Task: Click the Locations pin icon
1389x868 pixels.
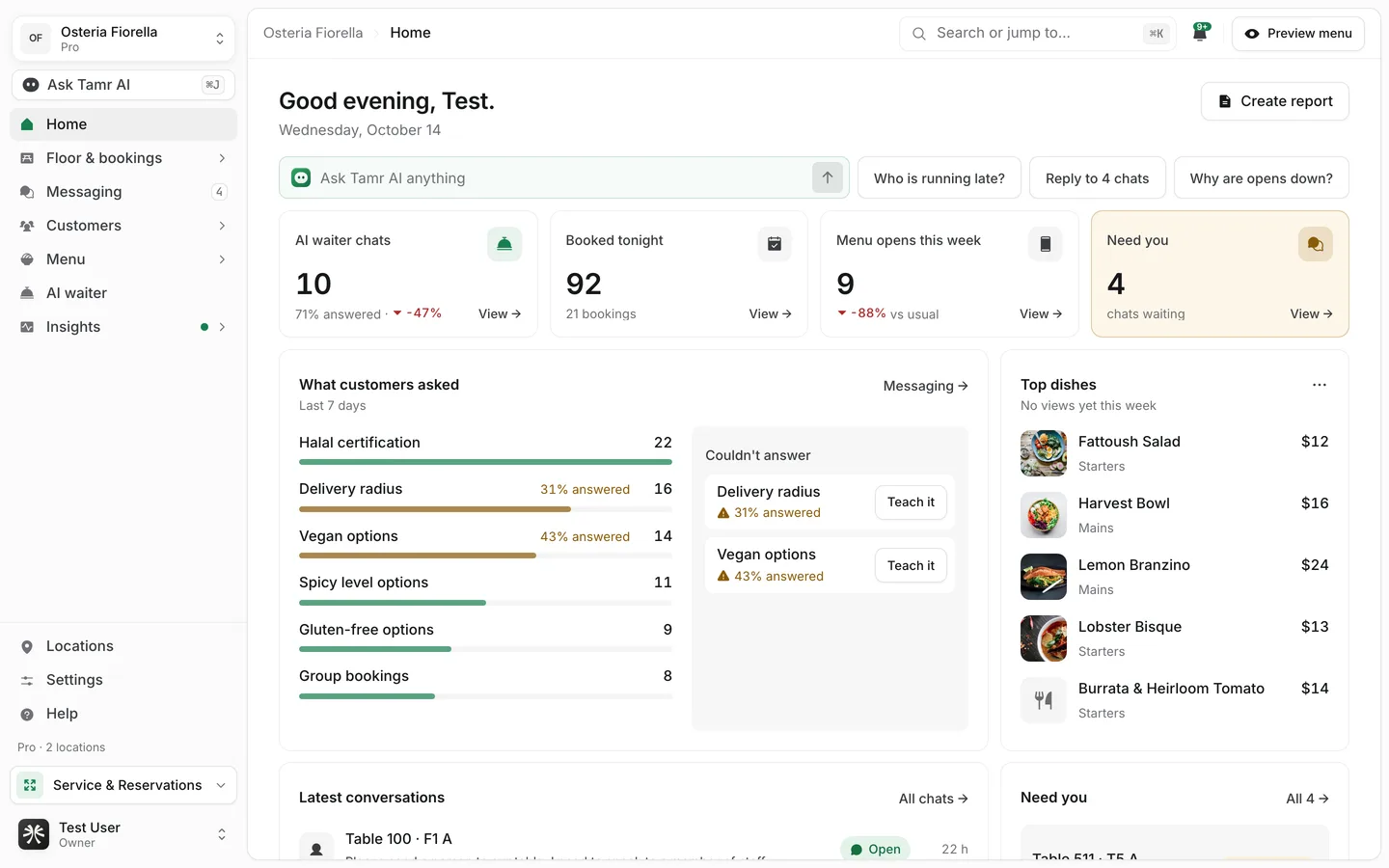Action: 27,646
